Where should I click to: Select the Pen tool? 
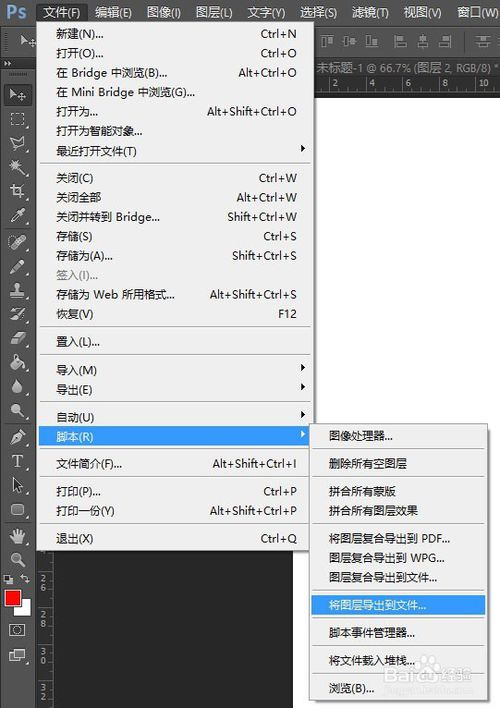coord(18,437)
